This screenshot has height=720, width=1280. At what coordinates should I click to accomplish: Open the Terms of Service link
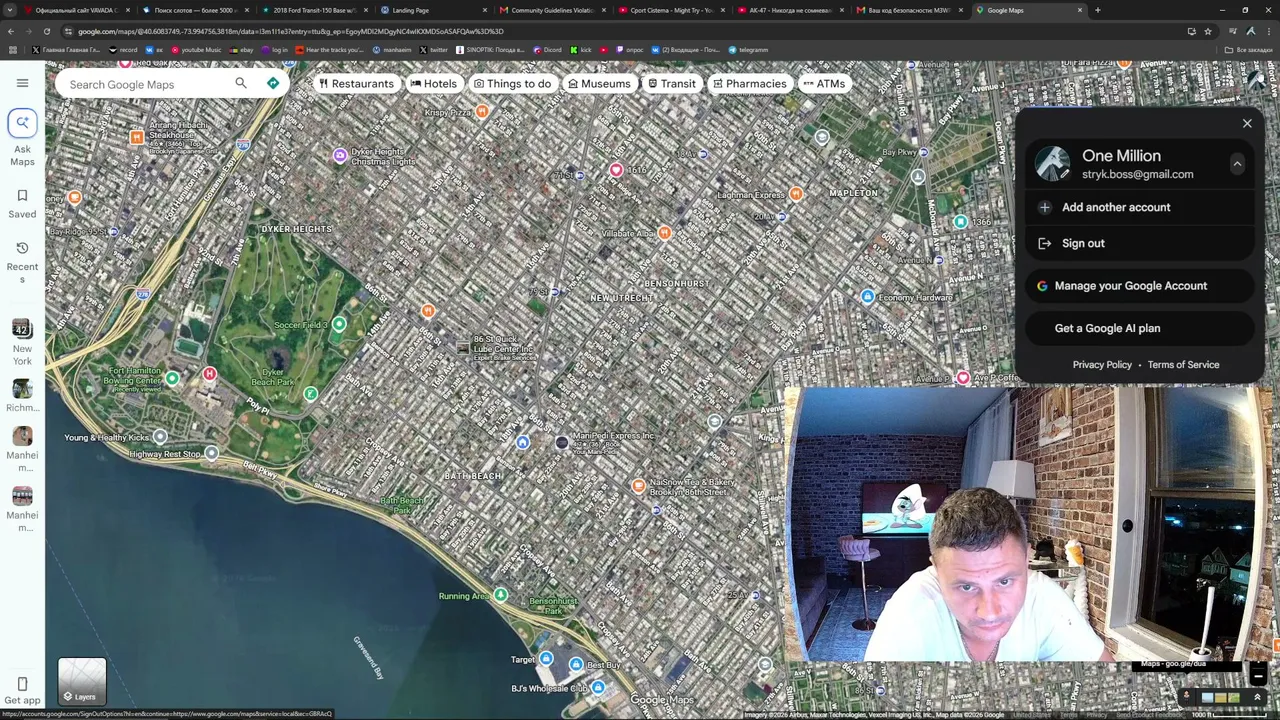[x=1183, y=365]
